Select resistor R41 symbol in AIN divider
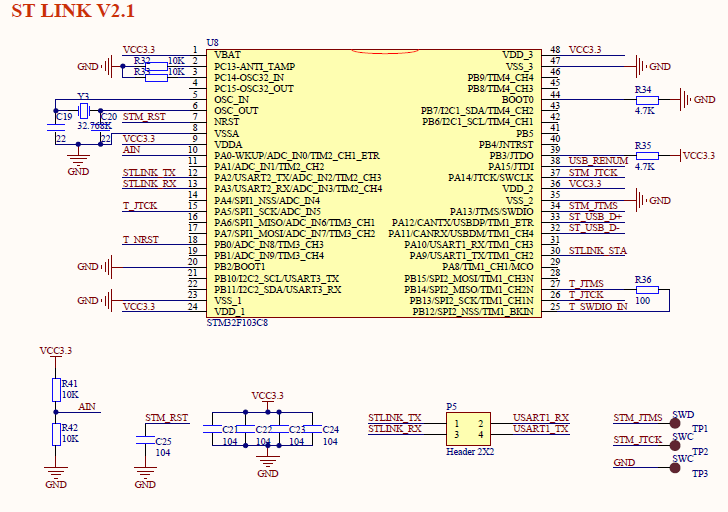The width and height of the screenshot is (728, 512). pyautogui.click(x=56, y=389)
